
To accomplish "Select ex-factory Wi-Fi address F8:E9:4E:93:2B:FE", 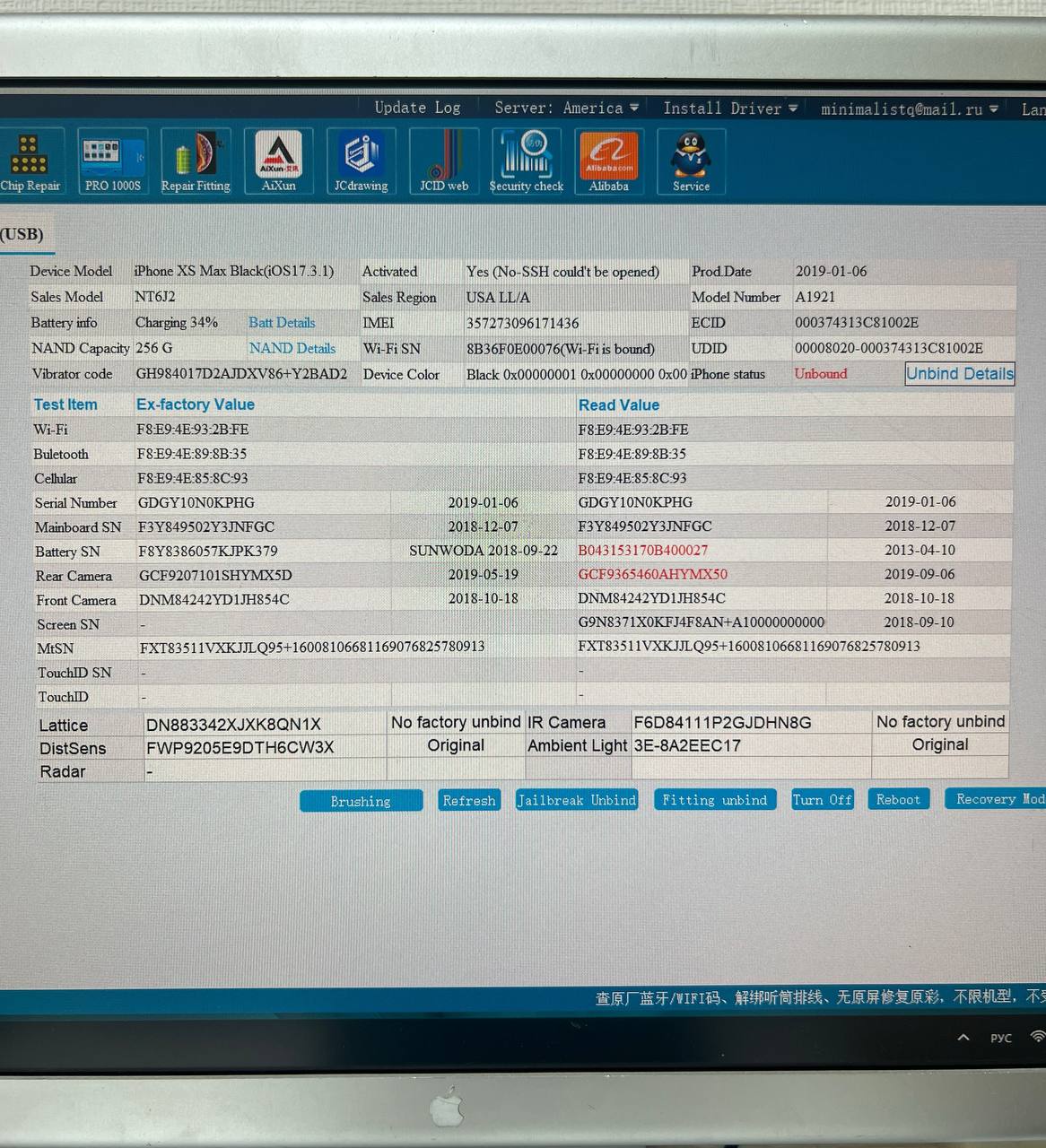I will [x=193, y=430].
